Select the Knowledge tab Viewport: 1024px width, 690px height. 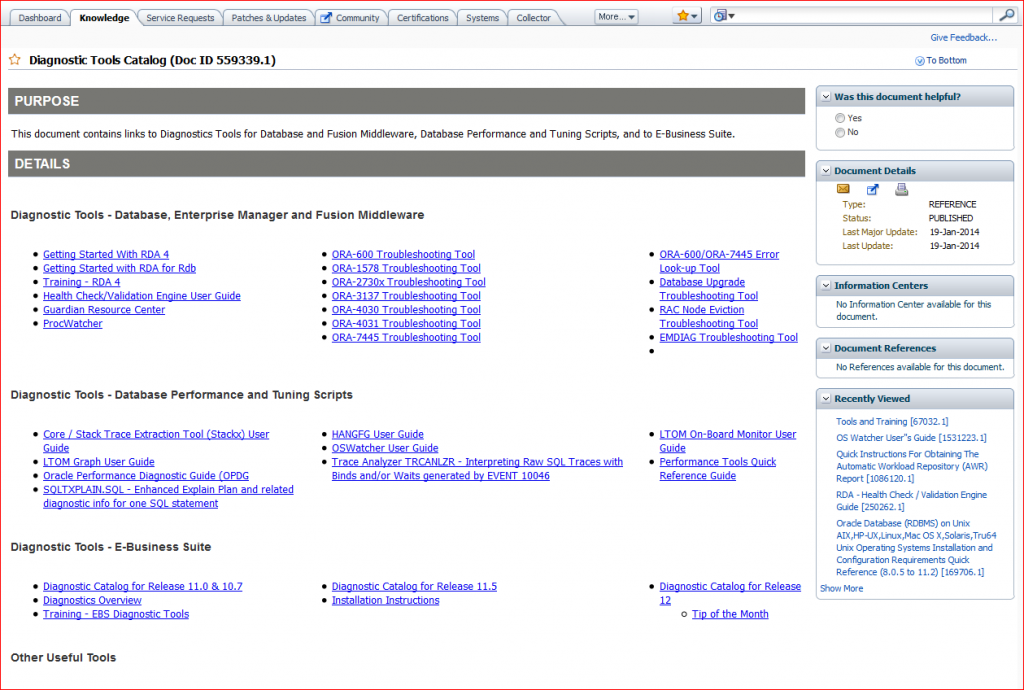104,18
